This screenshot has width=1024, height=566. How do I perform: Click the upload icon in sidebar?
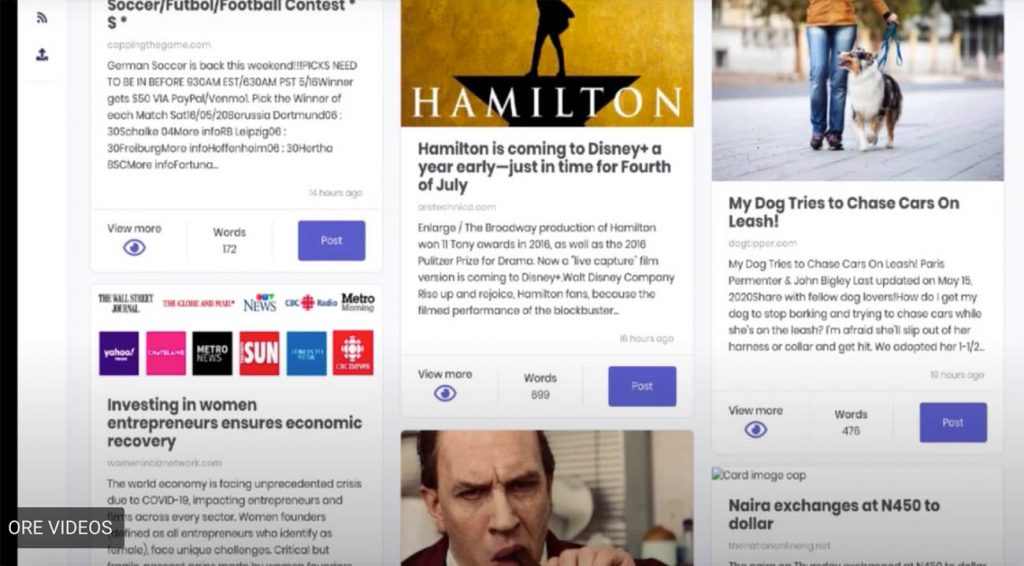tap(42, 54)
